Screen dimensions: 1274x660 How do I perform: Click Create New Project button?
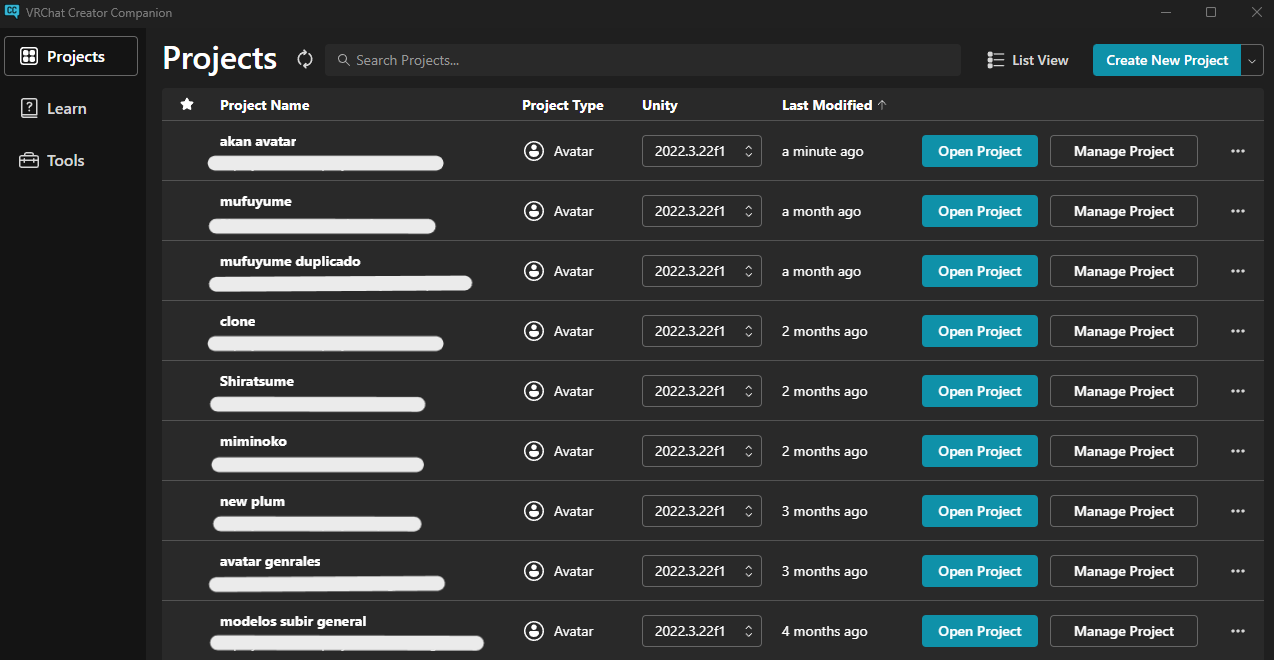pyautogui.click(x=1167, y=60)
